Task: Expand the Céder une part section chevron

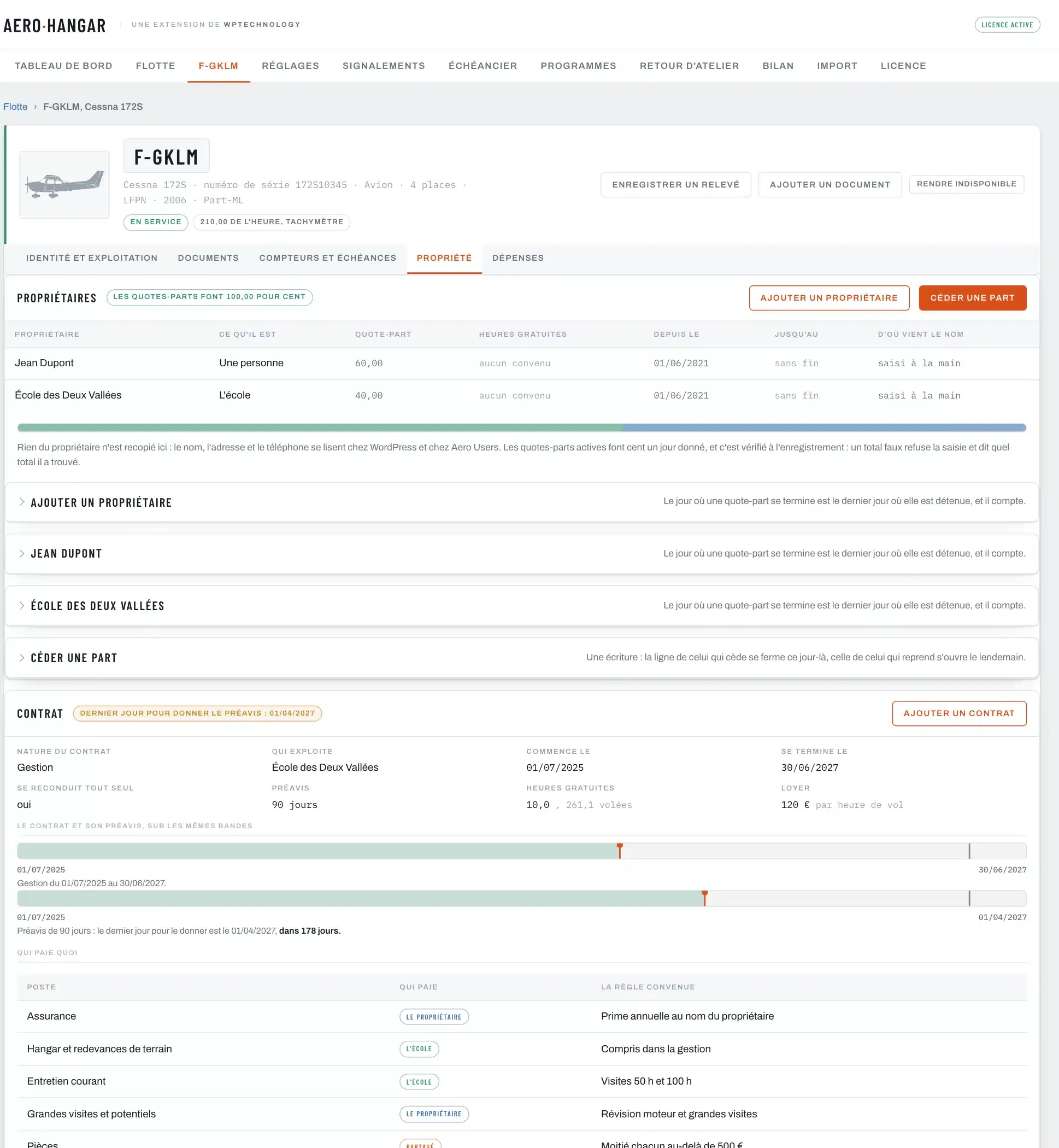Action: tap(22, 658)
